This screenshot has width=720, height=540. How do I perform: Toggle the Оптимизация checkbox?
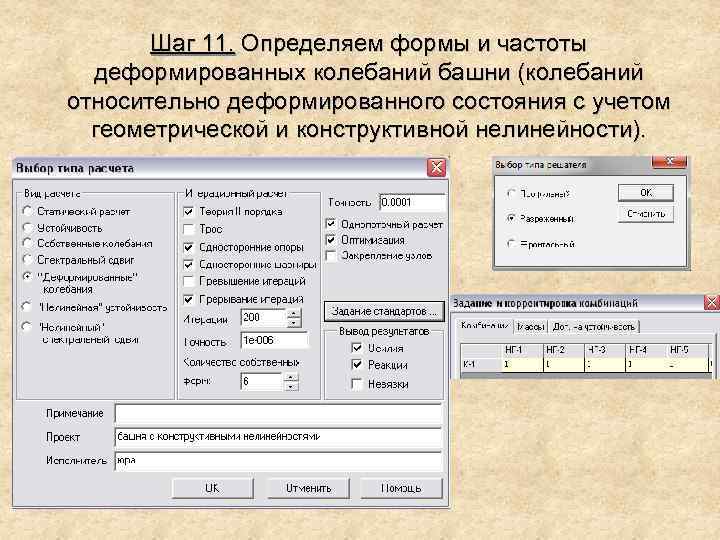pyautogui.click(x=331, y=240)
